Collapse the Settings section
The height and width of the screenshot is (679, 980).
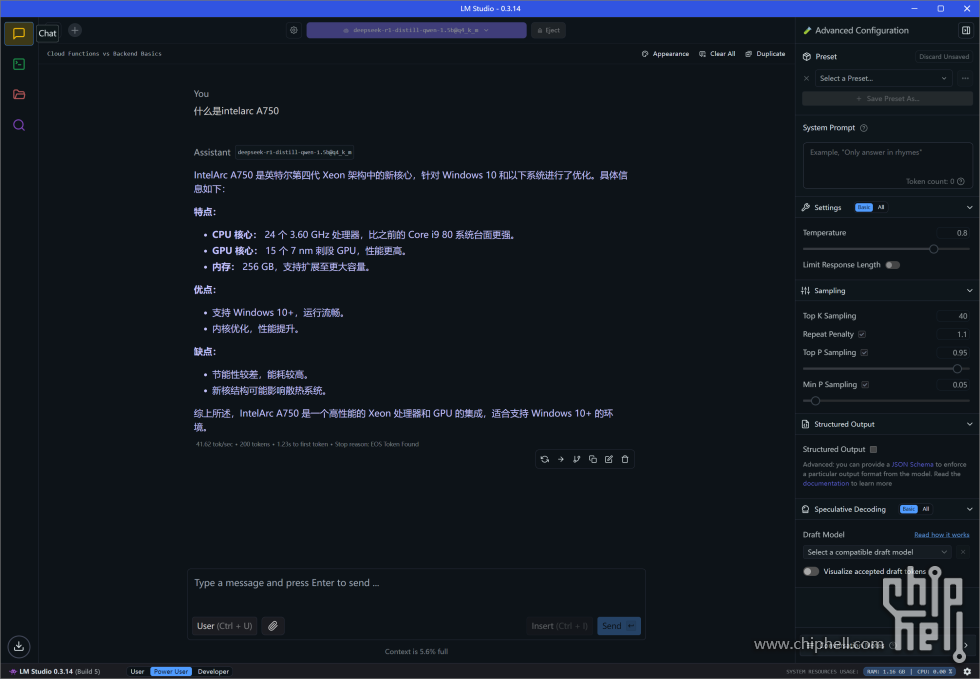969,208
